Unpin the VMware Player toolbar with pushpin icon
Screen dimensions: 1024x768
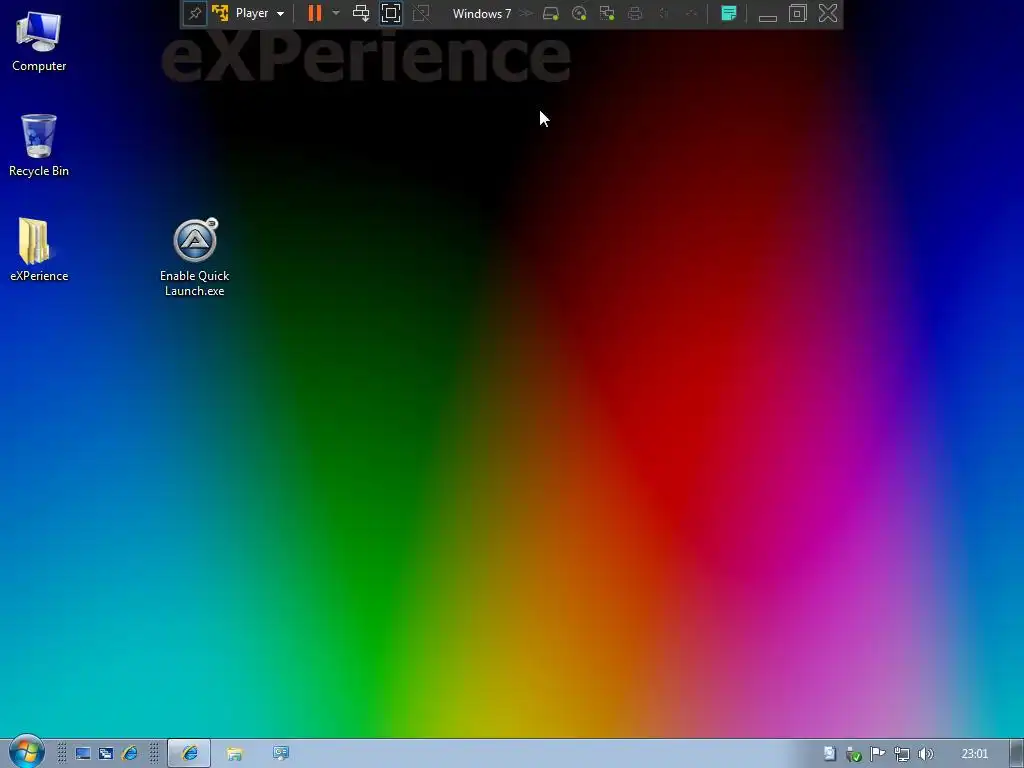[195, 14]
